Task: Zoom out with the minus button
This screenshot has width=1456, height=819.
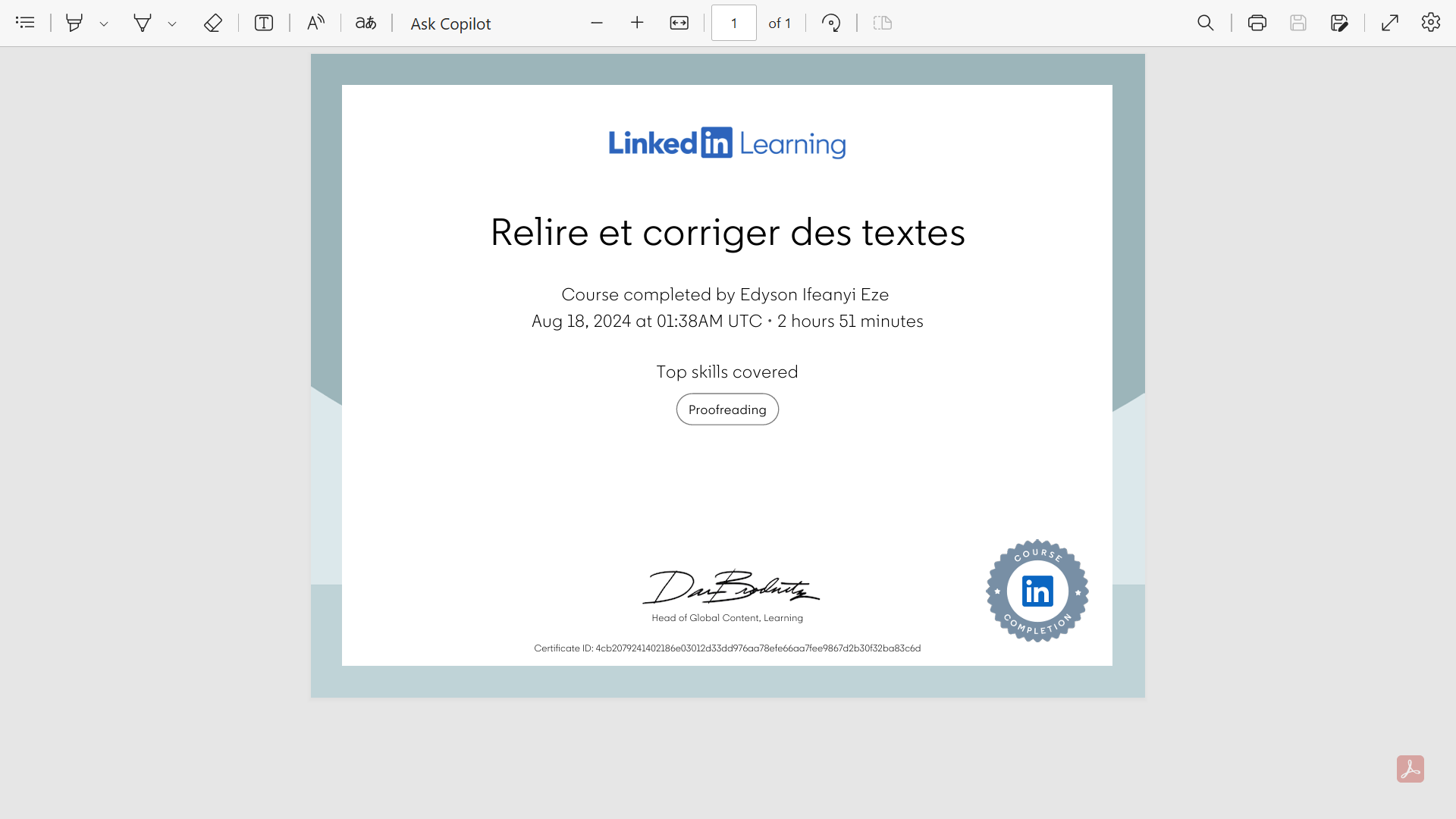Action: click(x=597, y=23)
